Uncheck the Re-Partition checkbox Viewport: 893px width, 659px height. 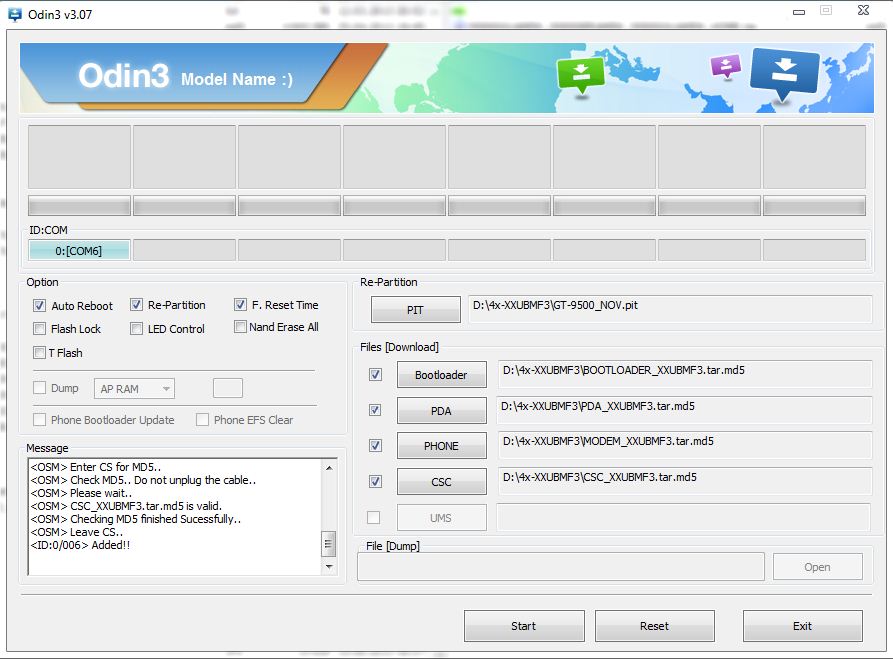[x=137, y=305]
